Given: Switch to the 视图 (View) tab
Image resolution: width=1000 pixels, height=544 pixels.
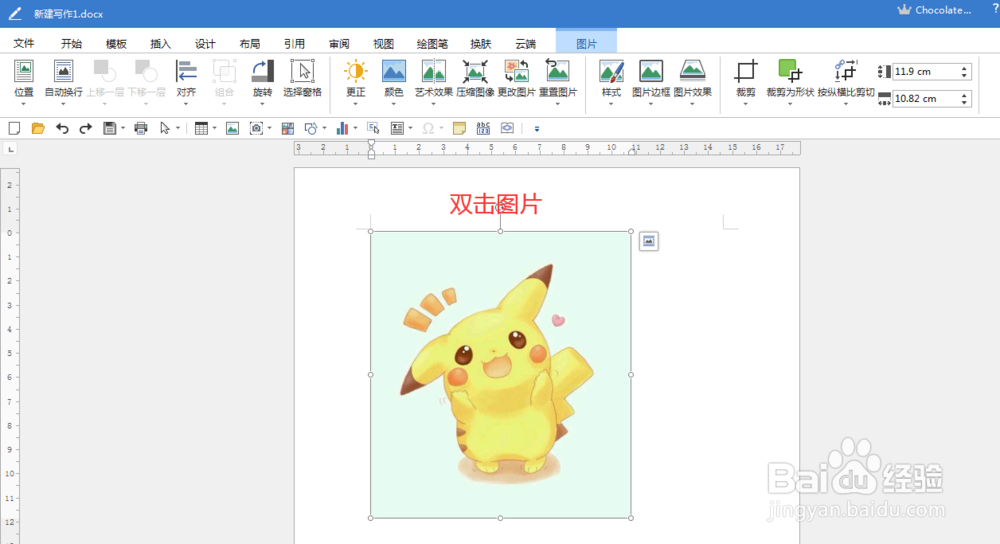Looking at the screenshot, I should tap(383, 43).
